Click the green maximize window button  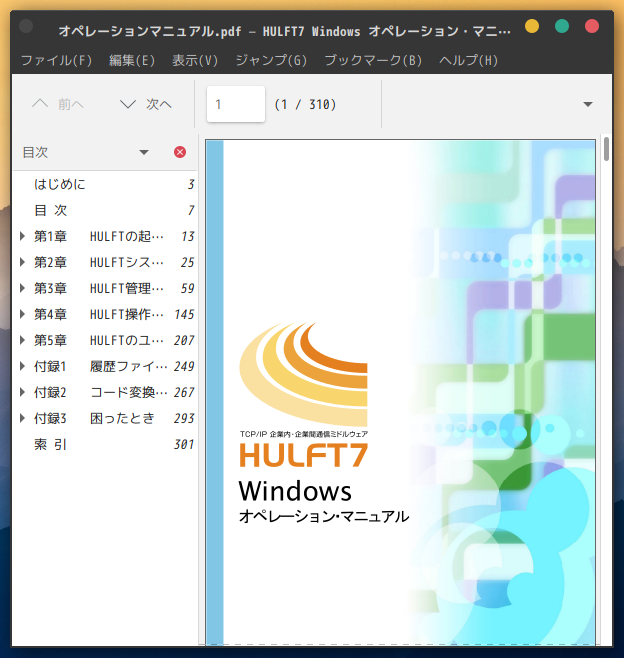(562, 26)
